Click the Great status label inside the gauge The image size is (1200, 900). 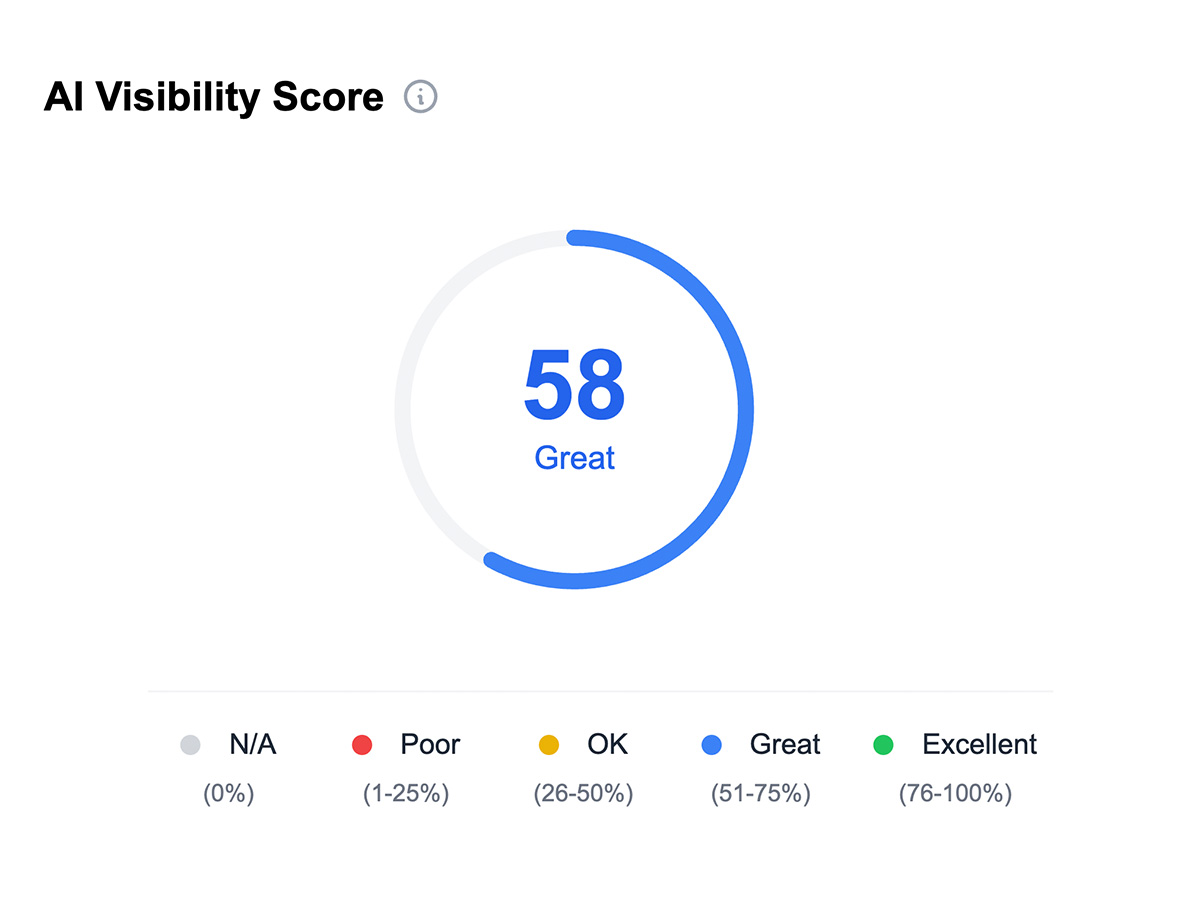[574, 458]
